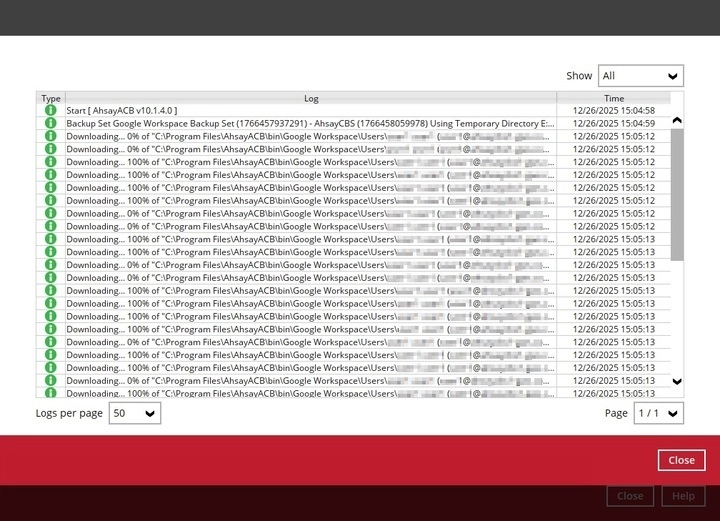Click the "Page" label
This screenshot has height=521, width=720.
[x=616, y=413]
